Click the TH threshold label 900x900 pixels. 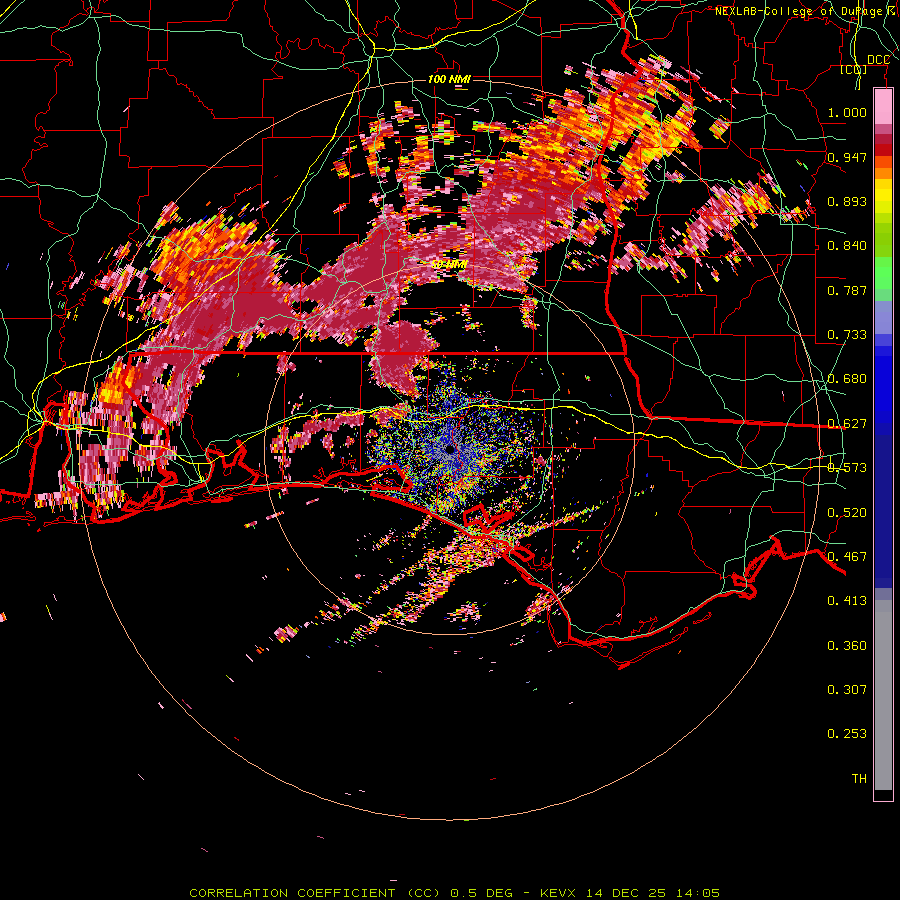click(859, 779)
